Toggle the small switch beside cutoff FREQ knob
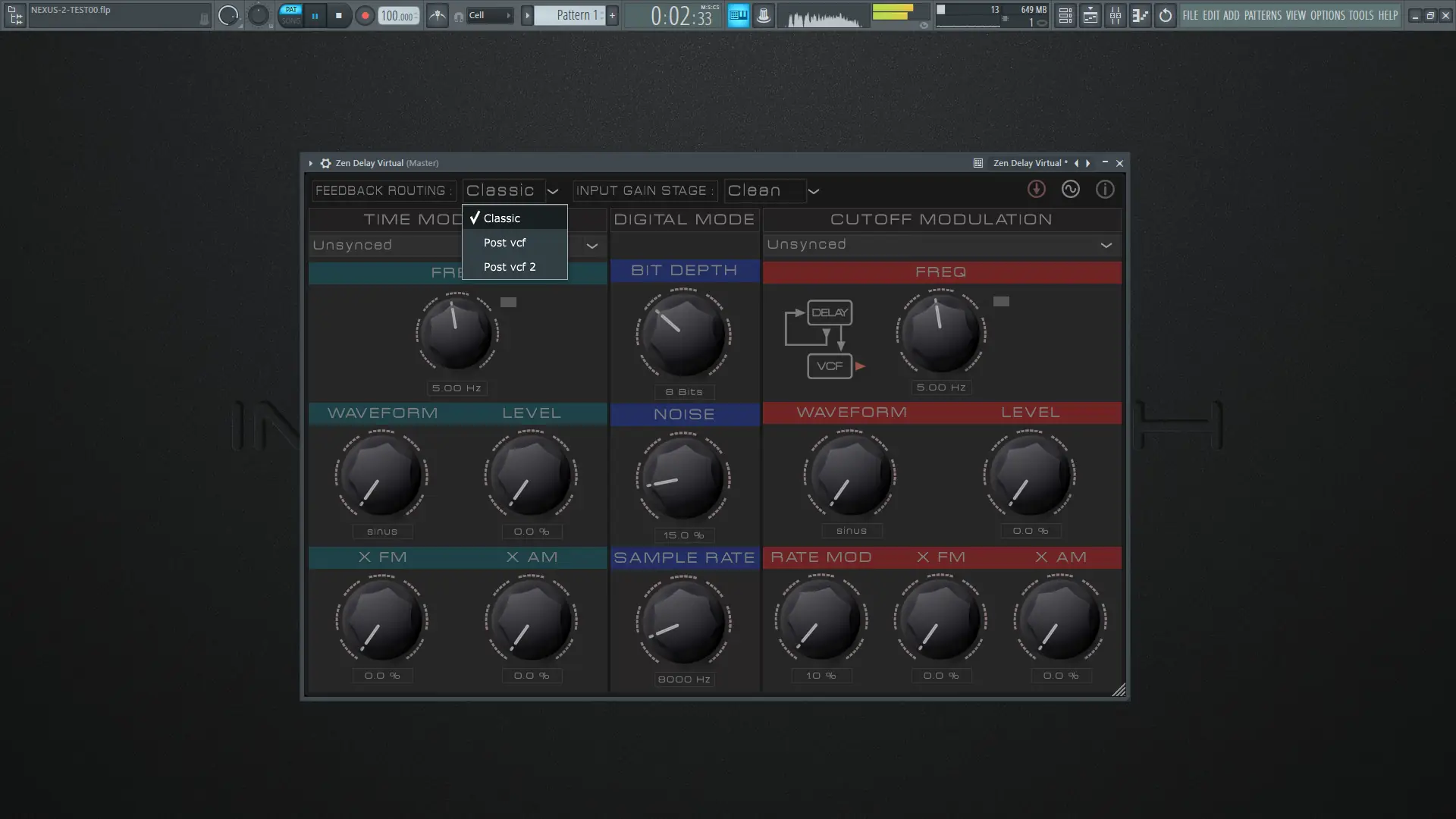Viewport: 1456px width, 819px height. (x=1001, y=301)
